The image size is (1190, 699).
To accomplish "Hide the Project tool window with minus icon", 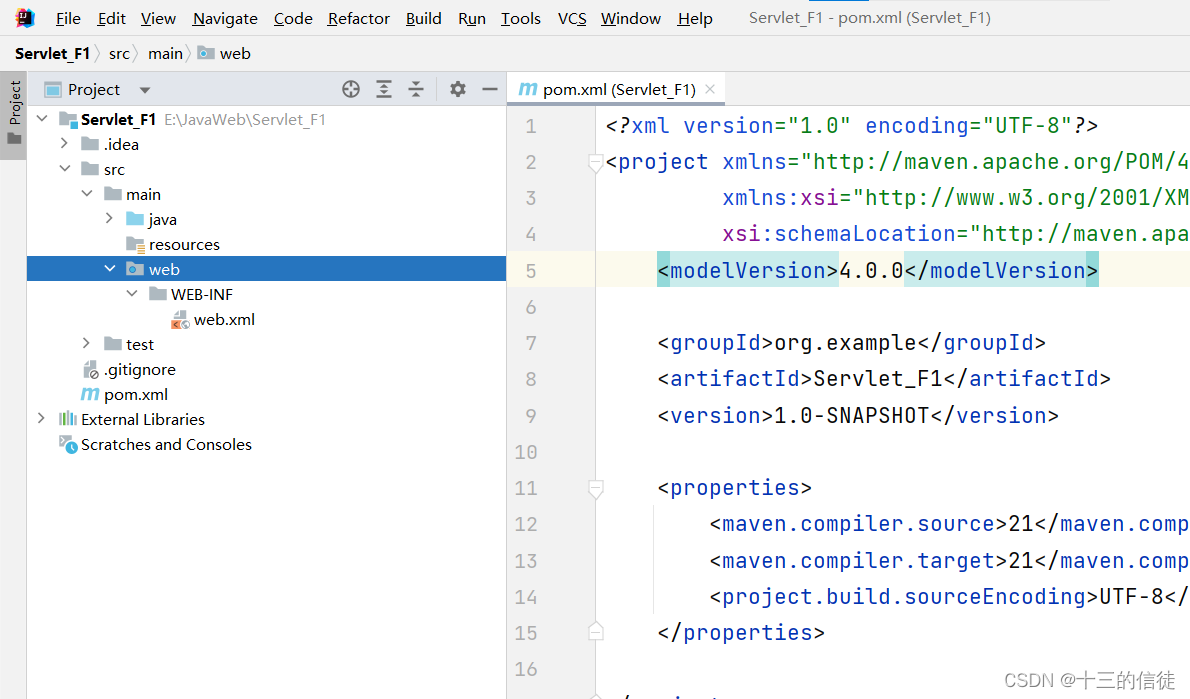I will click(489, 89).
